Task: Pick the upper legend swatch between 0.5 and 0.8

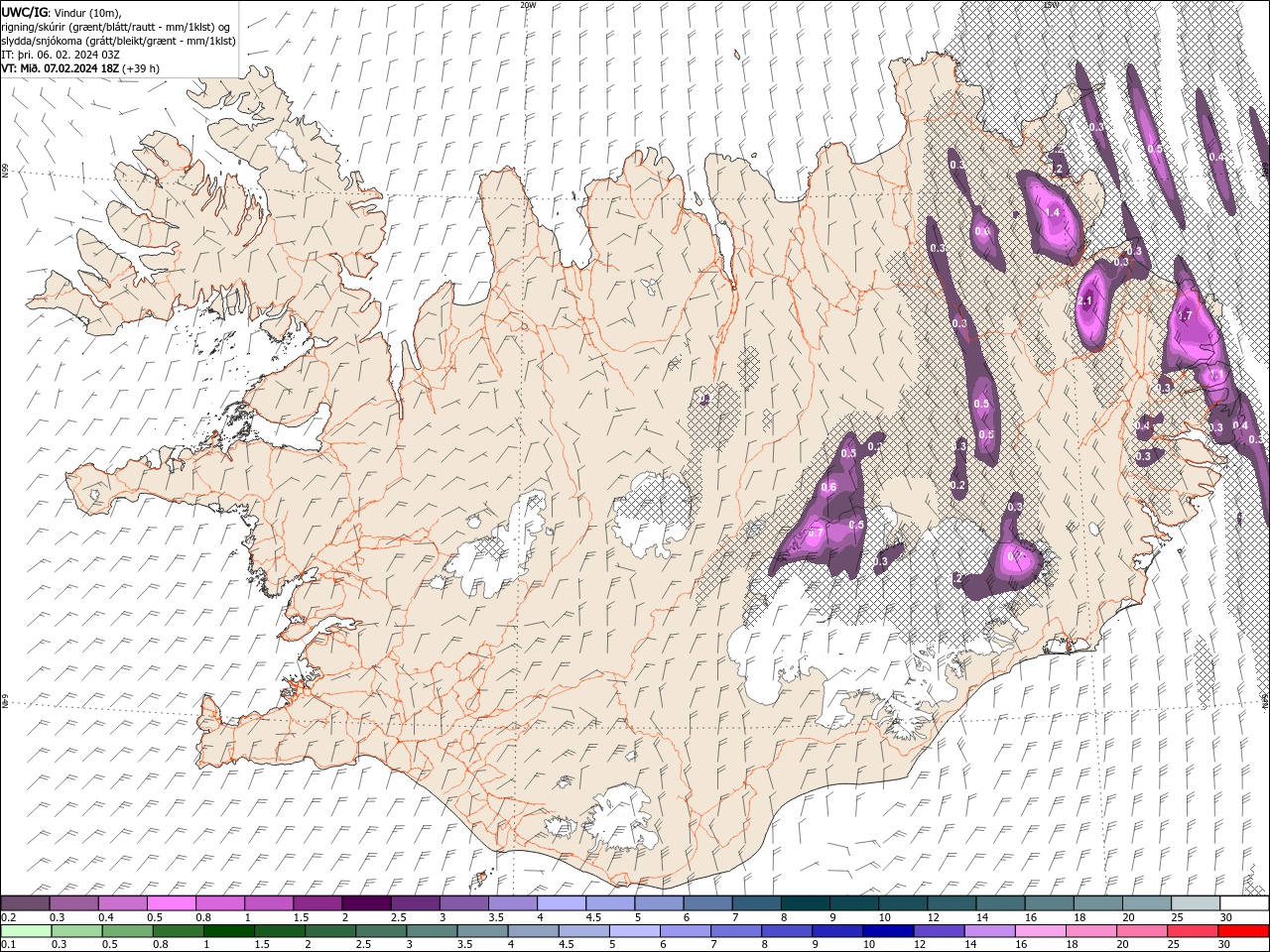Action: (x=172, y=903)
